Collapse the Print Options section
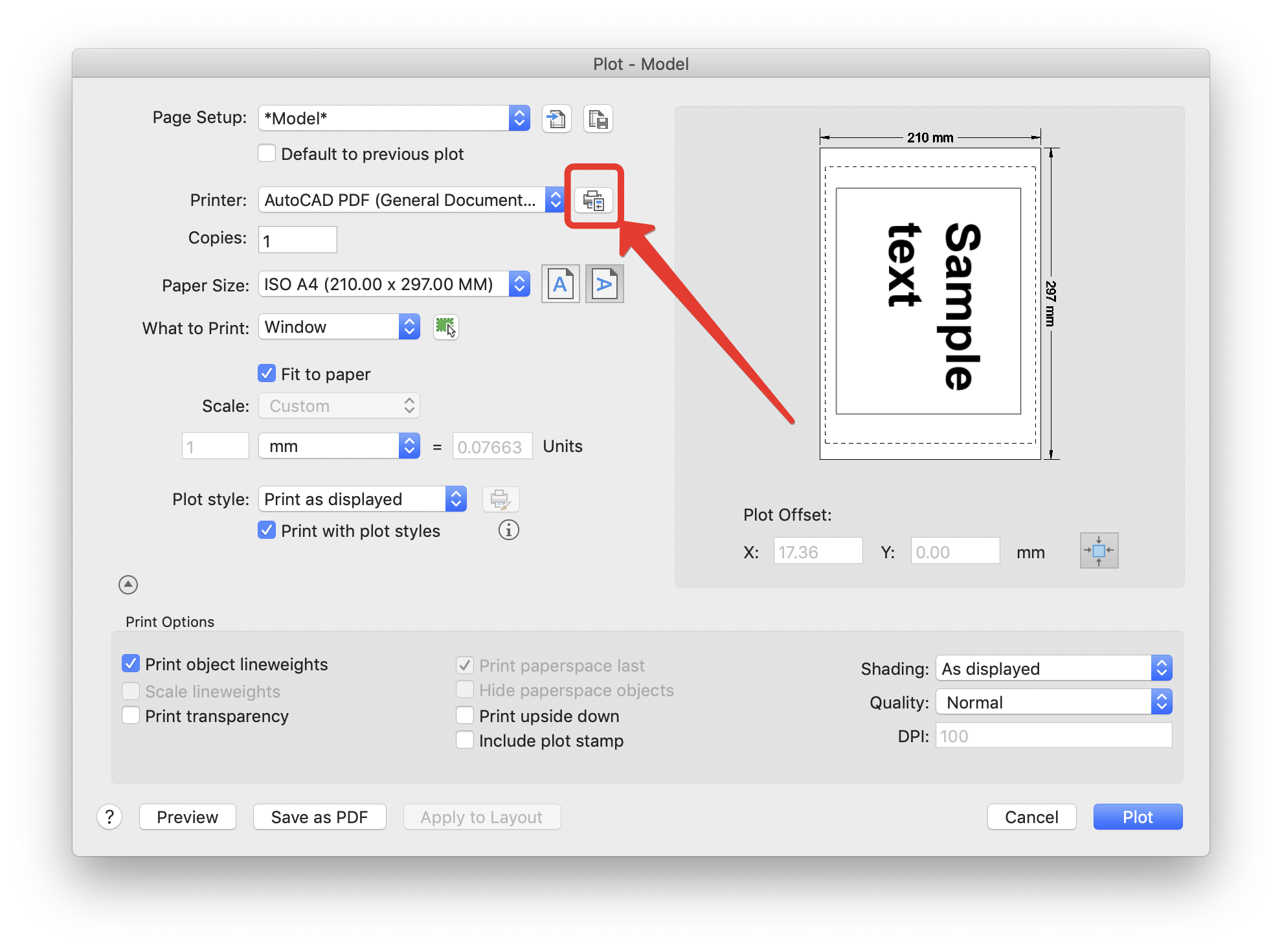This screenshot has height=952, width=1282. tap(128, 584)
